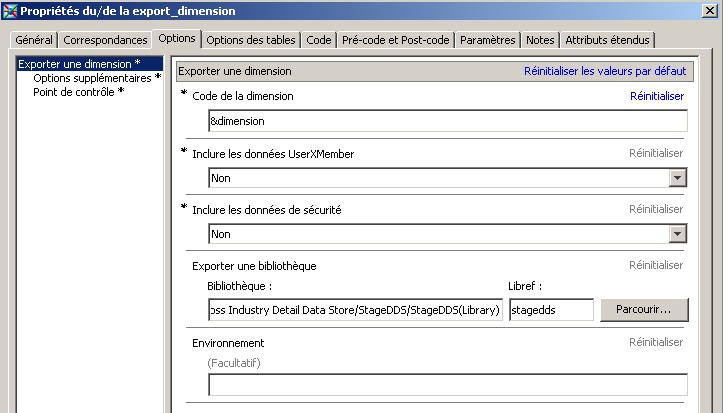This screenshot has height=413, width=723.
Task: Switch to the Général tab
Action: point(34,40)
